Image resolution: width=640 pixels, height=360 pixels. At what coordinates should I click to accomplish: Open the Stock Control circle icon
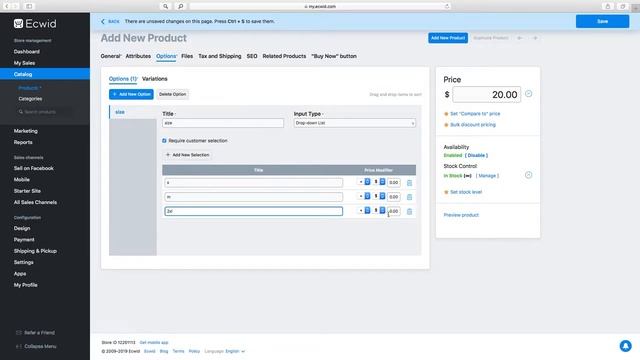click(x=529, y=175)
